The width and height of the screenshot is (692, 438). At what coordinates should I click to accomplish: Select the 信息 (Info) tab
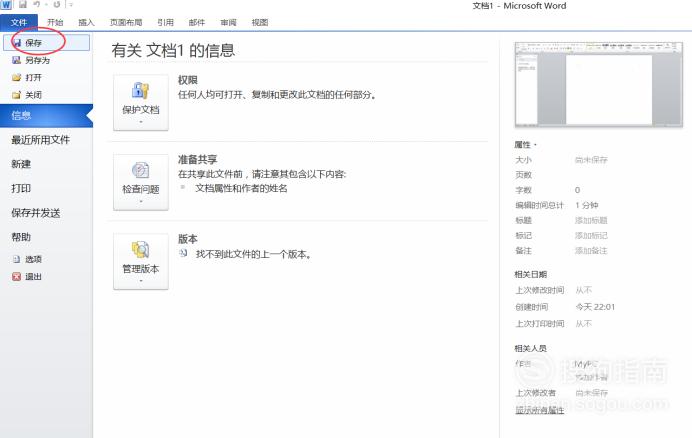point(46,116)
